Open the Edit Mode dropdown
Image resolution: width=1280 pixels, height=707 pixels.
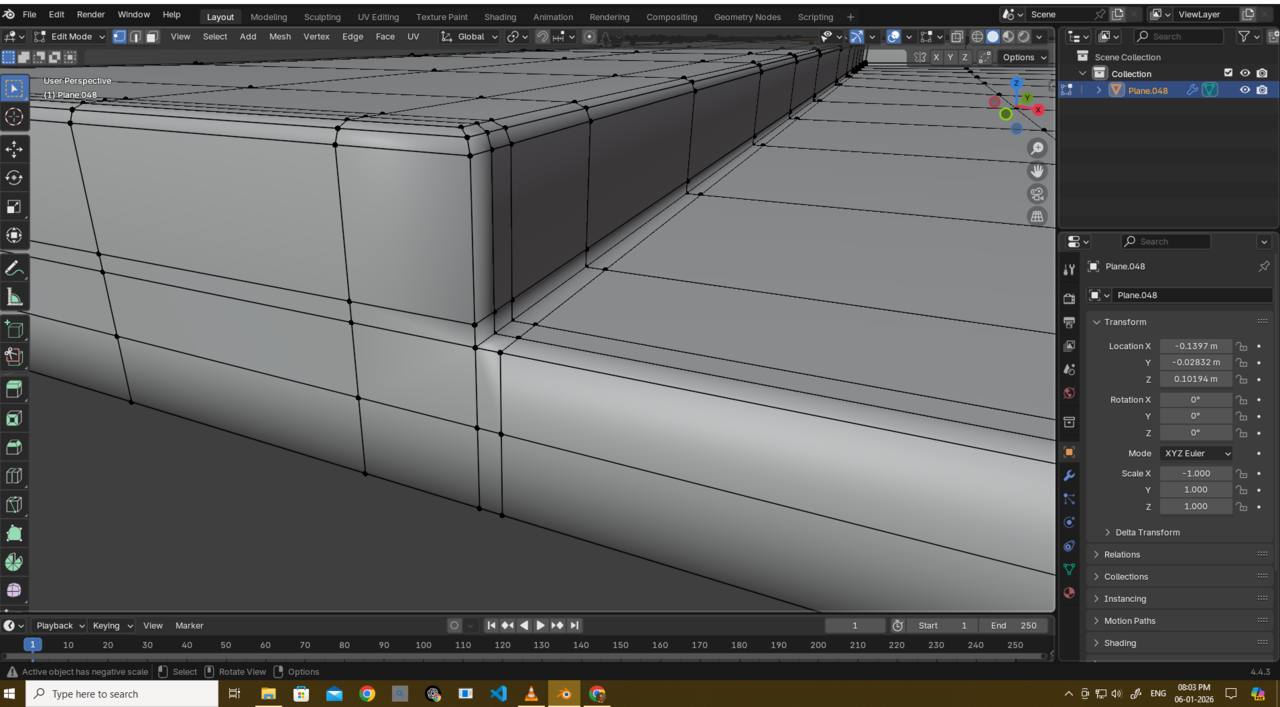[x=70, y=36]
